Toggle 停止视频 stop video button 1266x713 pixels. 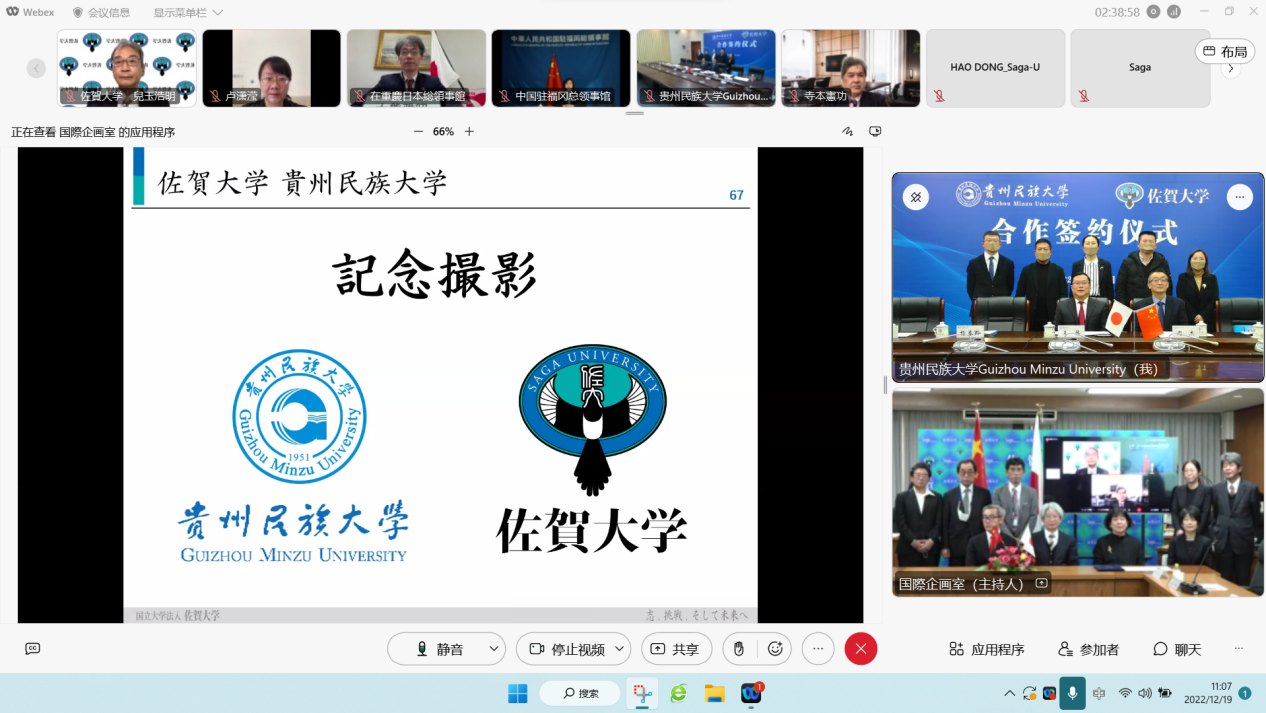pos(567,649)
